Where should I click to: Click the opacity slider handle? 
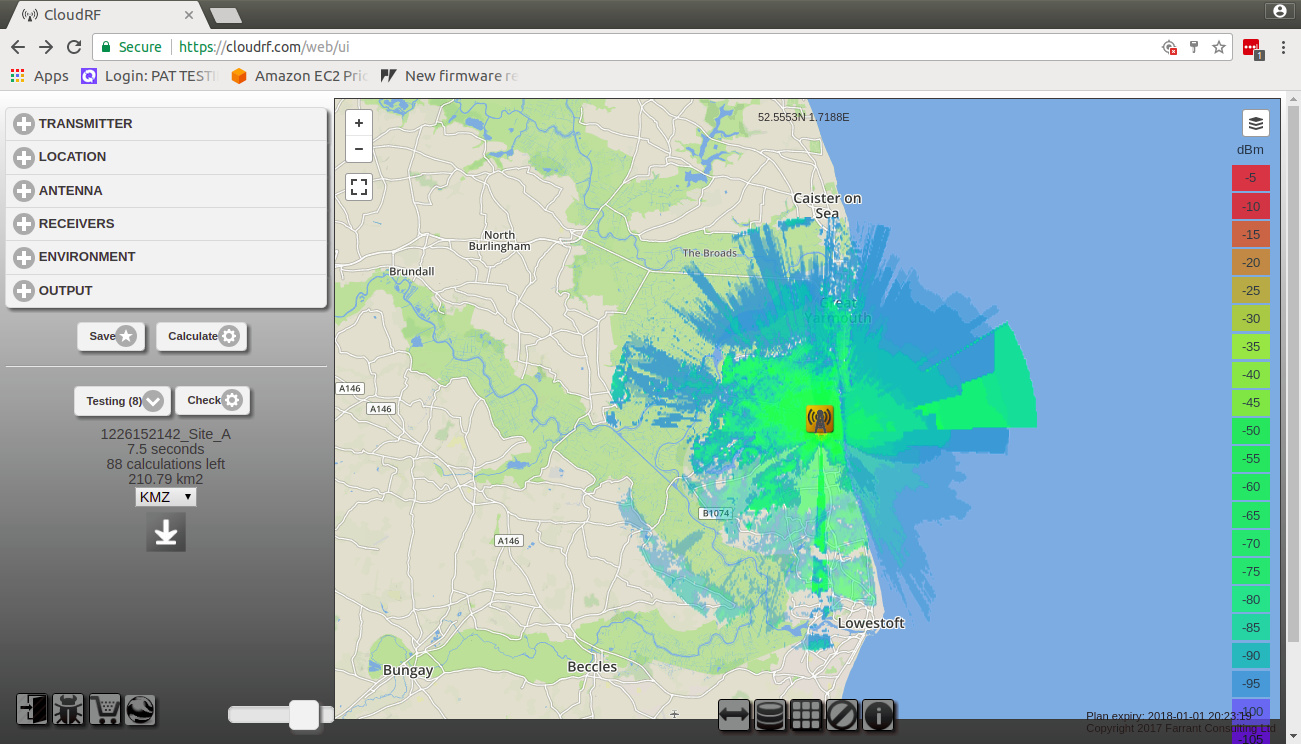(x=304, y=714)
